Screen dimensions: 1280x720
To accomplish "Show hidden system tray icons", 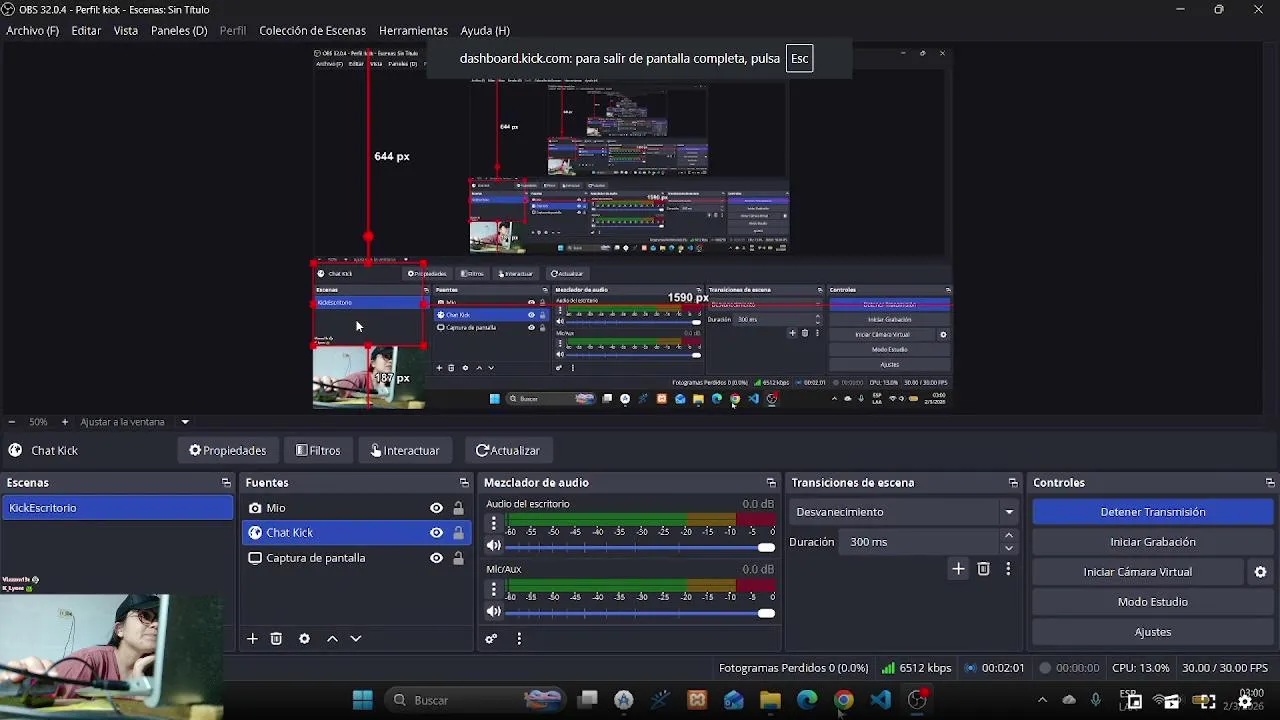I will [1042, 700].
